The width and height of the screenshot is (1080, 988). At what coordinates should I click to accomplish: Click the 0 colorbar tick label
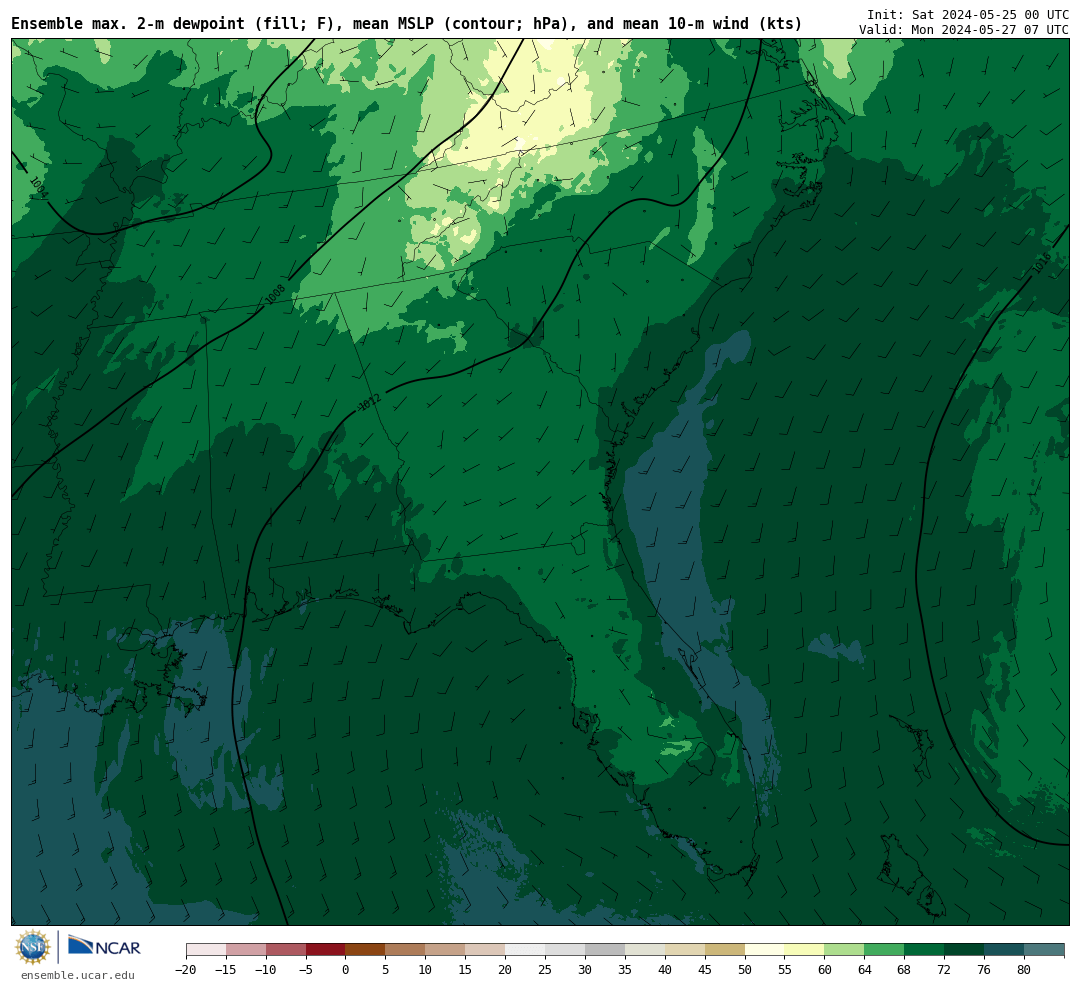(346, 969)
